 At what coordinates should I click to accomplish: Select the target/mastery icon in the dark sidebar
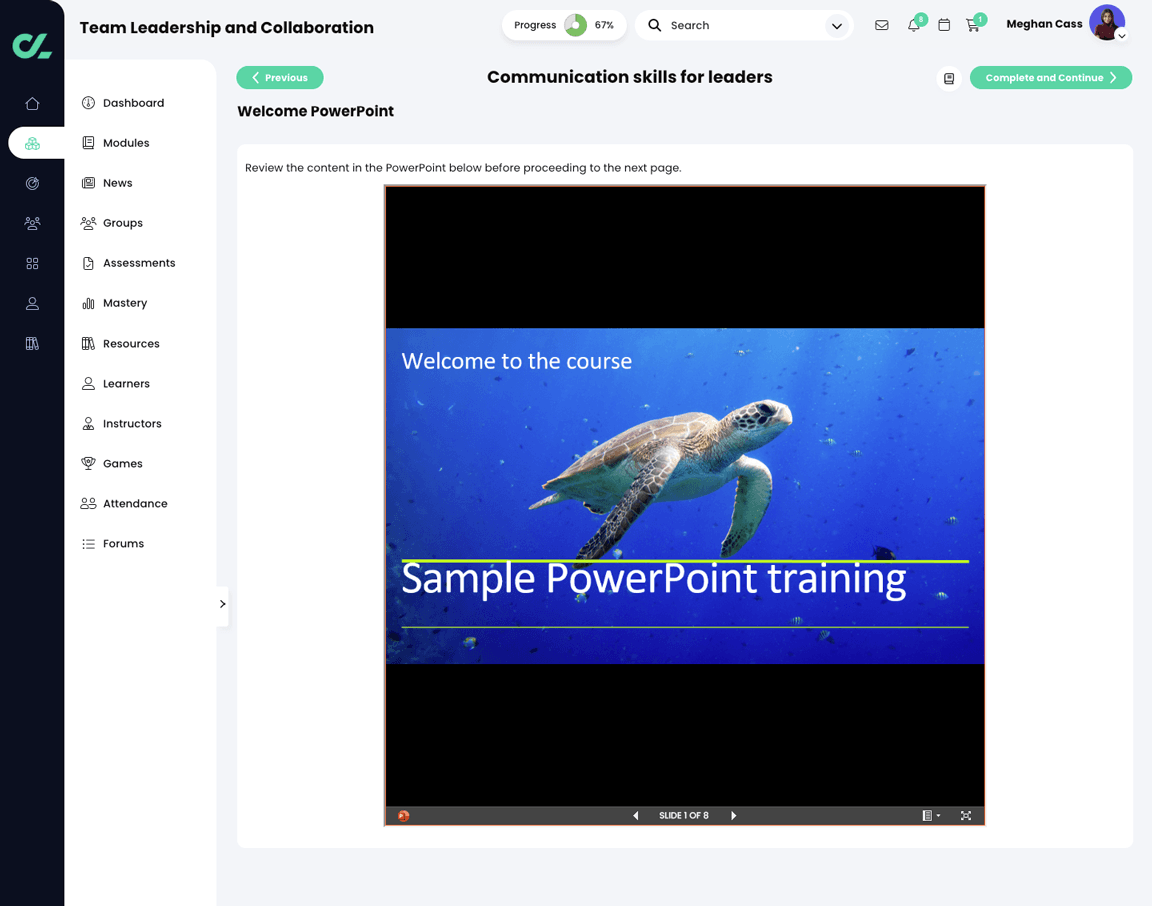coord(32,183)
